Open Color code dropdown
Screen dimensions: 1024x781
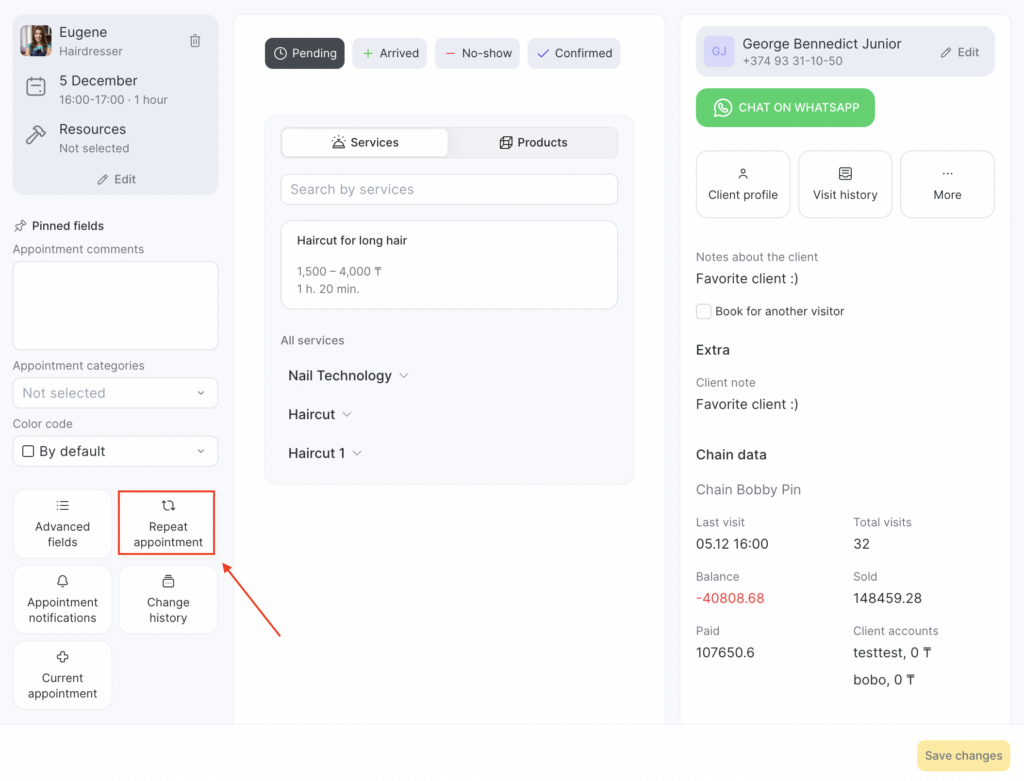click(x=115, y=451)
